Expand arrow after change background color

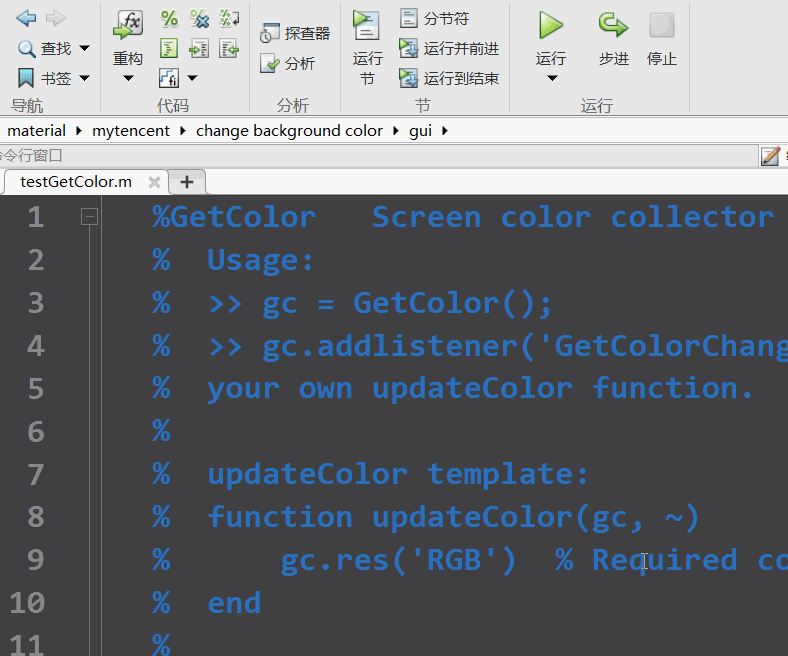tap(396, 131)
